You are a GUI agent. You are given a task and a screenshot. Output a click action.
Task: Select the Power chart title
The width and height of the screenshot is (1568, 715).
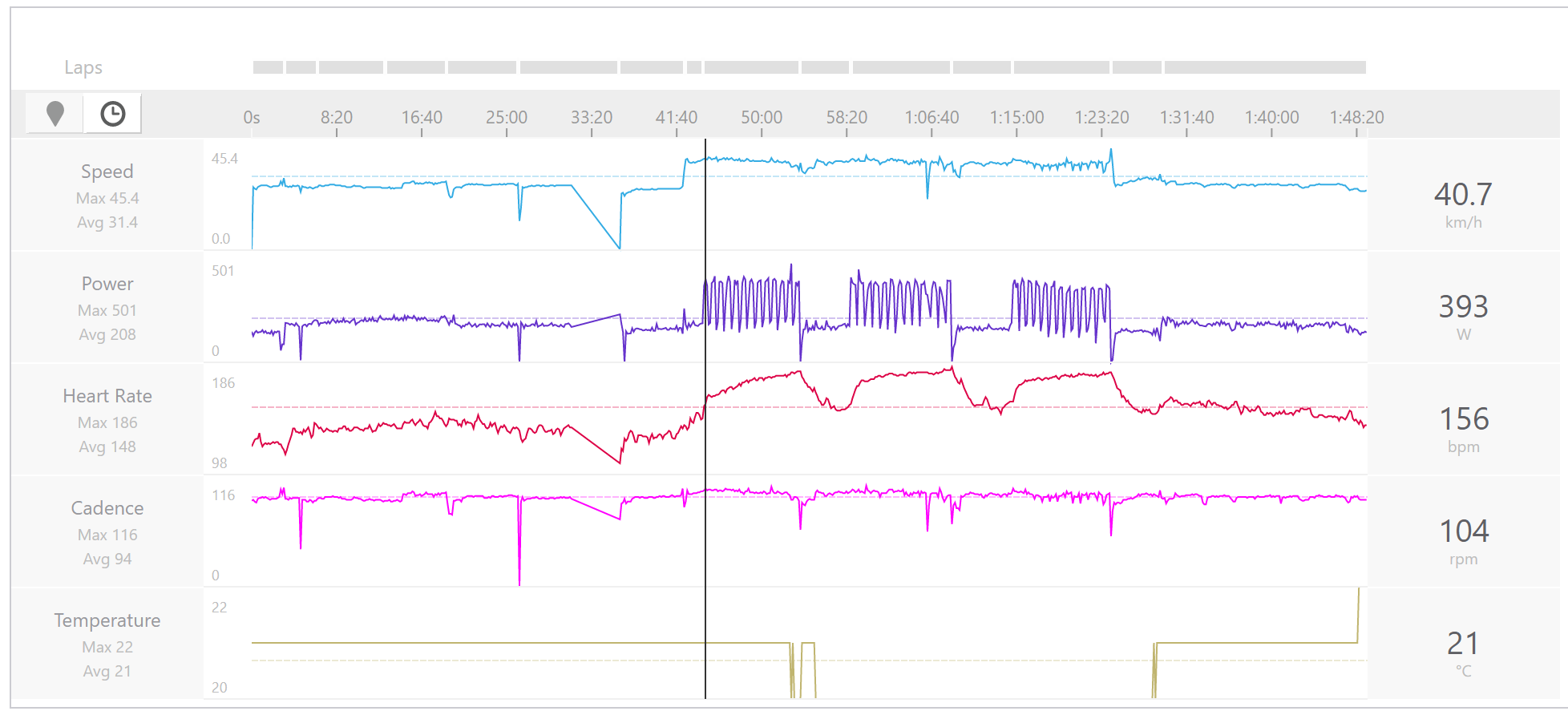pyautogui.click(x=107, y=284)
